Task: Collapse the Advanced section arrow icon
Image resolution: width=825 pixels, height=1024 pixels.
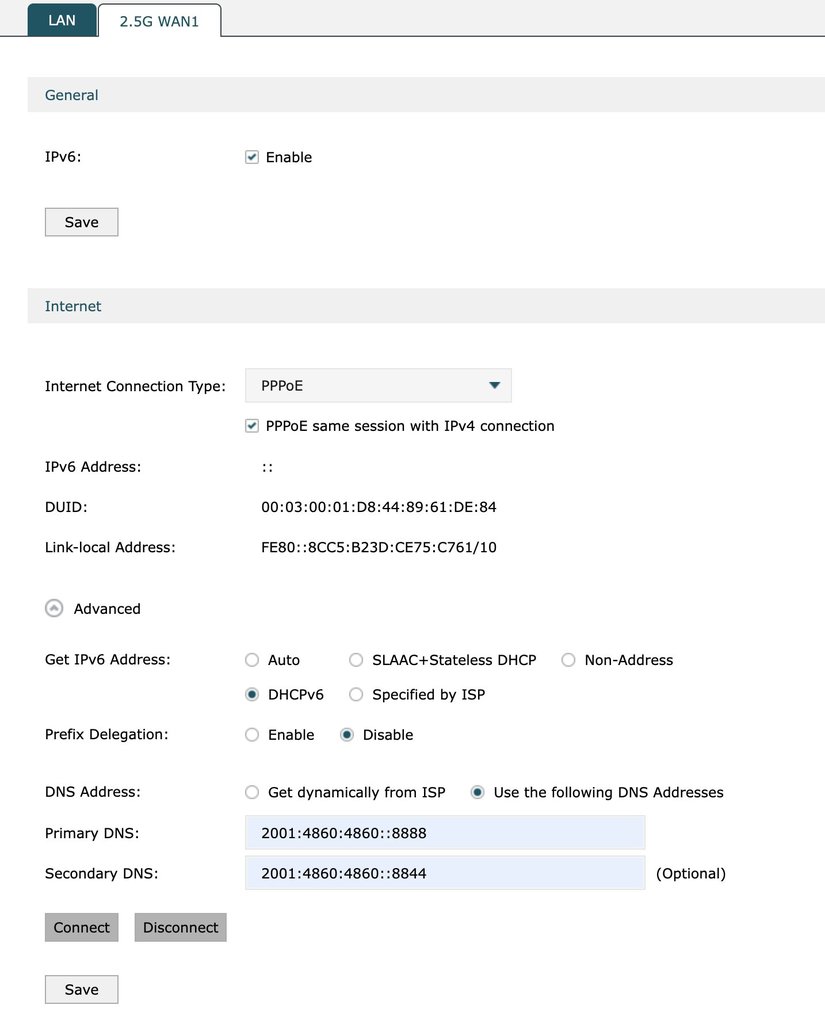Action: (x=55, y=608)
